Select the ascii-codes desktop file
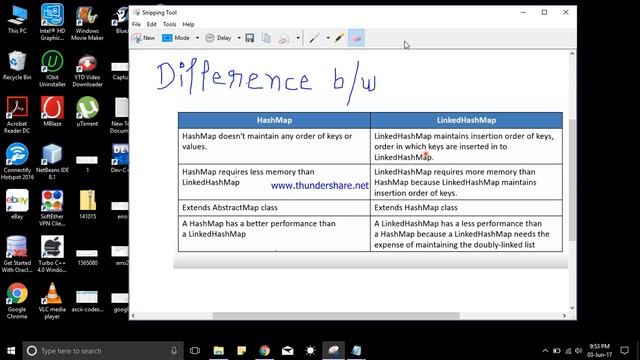Screen dimensions: 640x360 (87, 301)
